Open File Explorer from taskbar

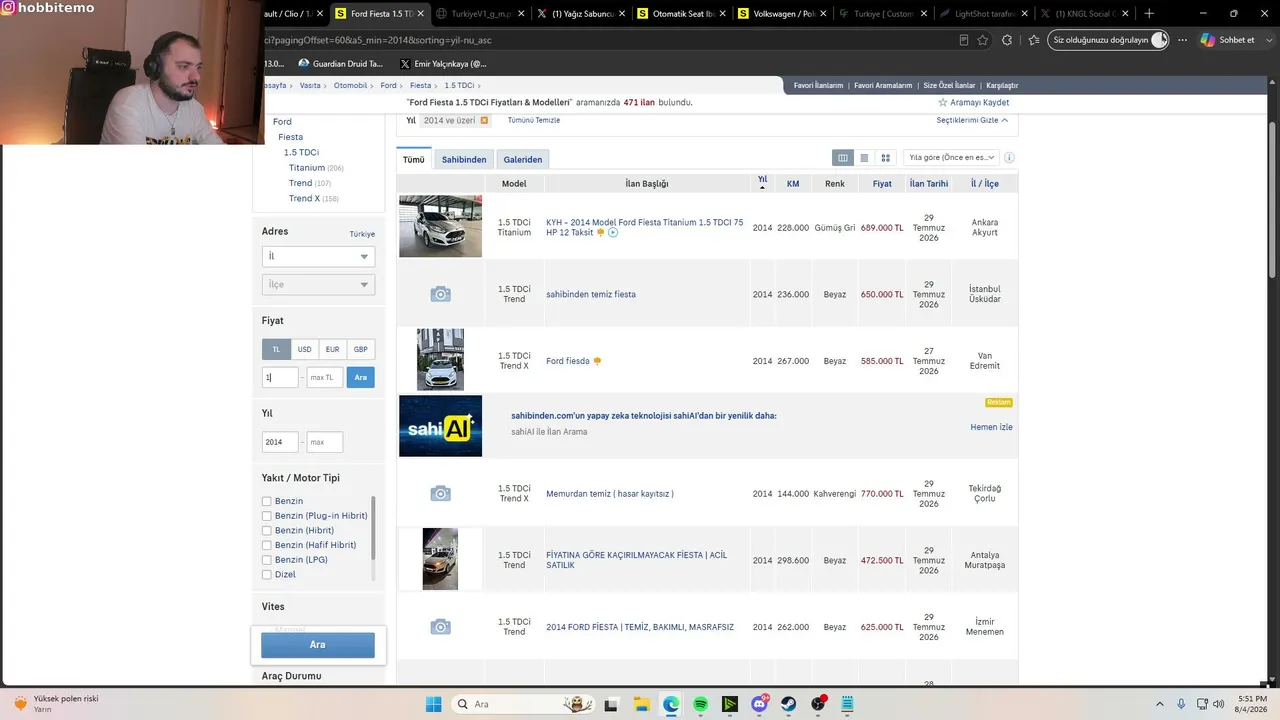(x=641, y=704)
